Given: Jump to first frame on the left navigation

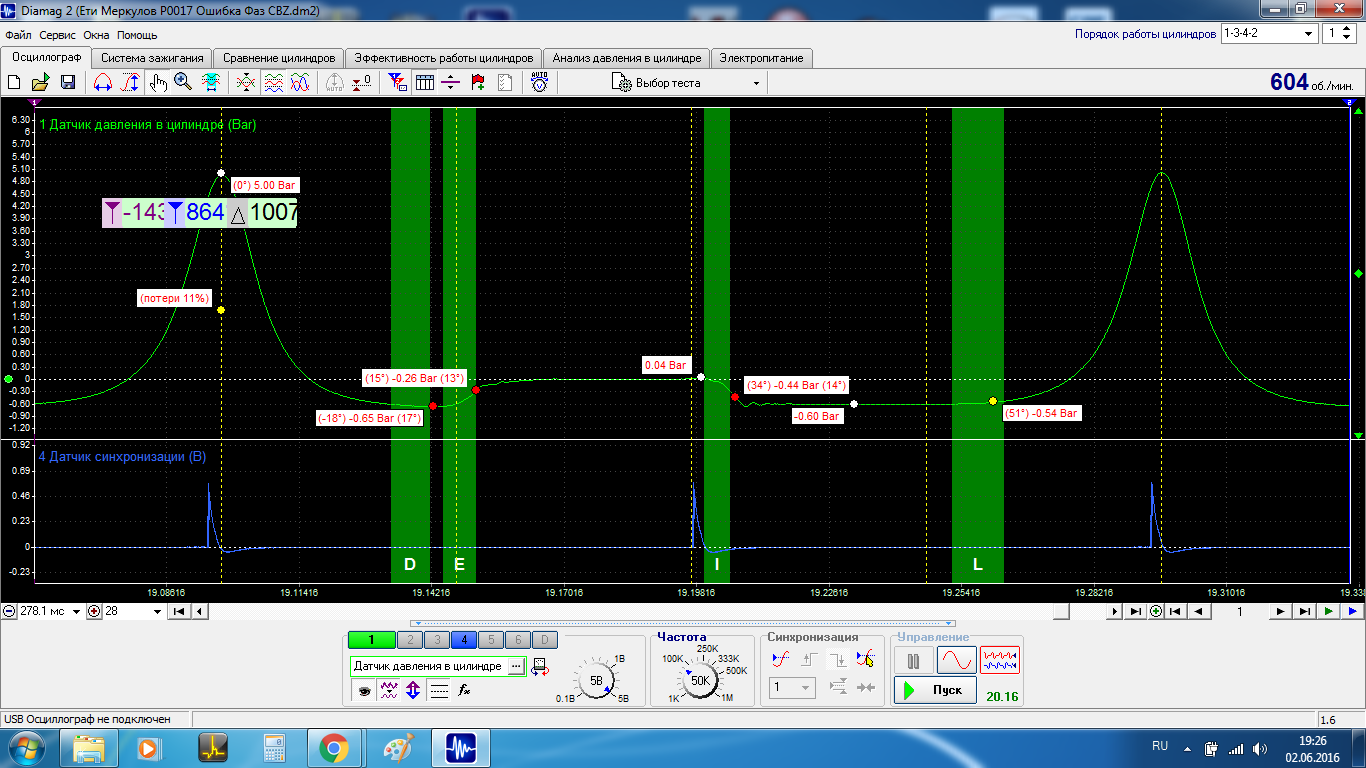Looking at the screenshot, I should click(178, 611).
